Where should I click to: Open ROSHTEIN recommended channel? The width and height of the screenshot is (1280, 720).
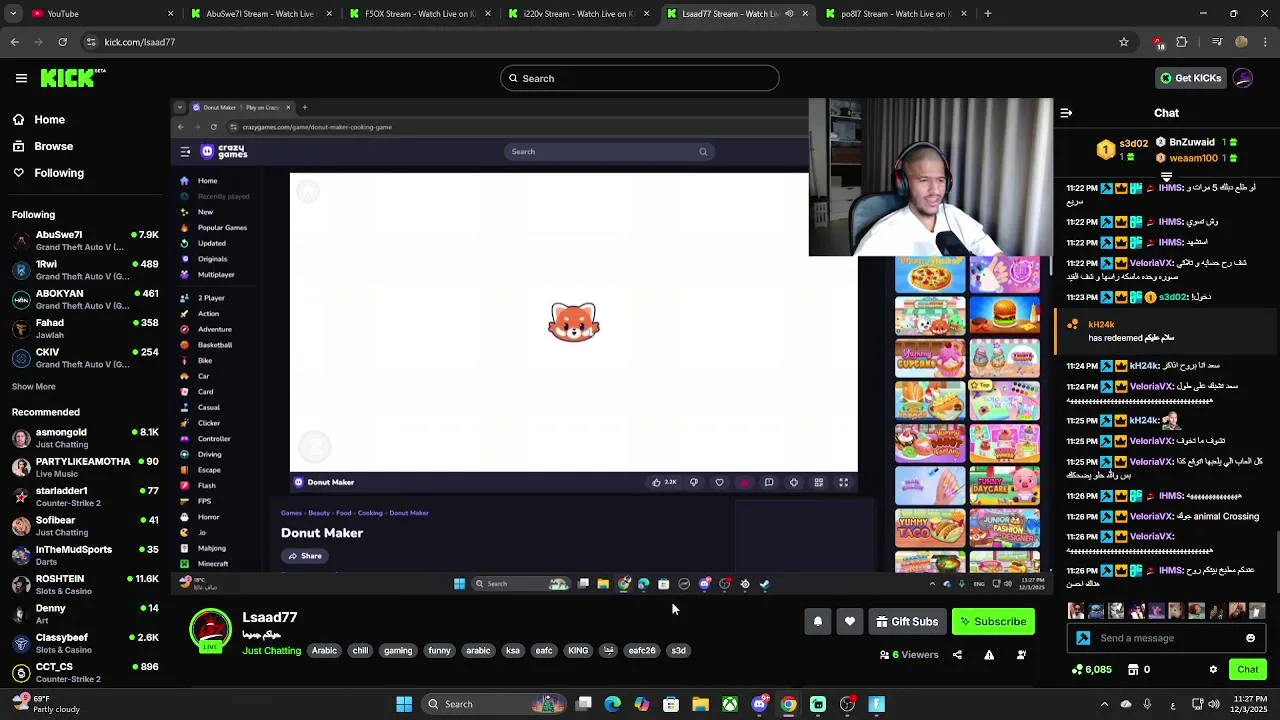point(85,585)
